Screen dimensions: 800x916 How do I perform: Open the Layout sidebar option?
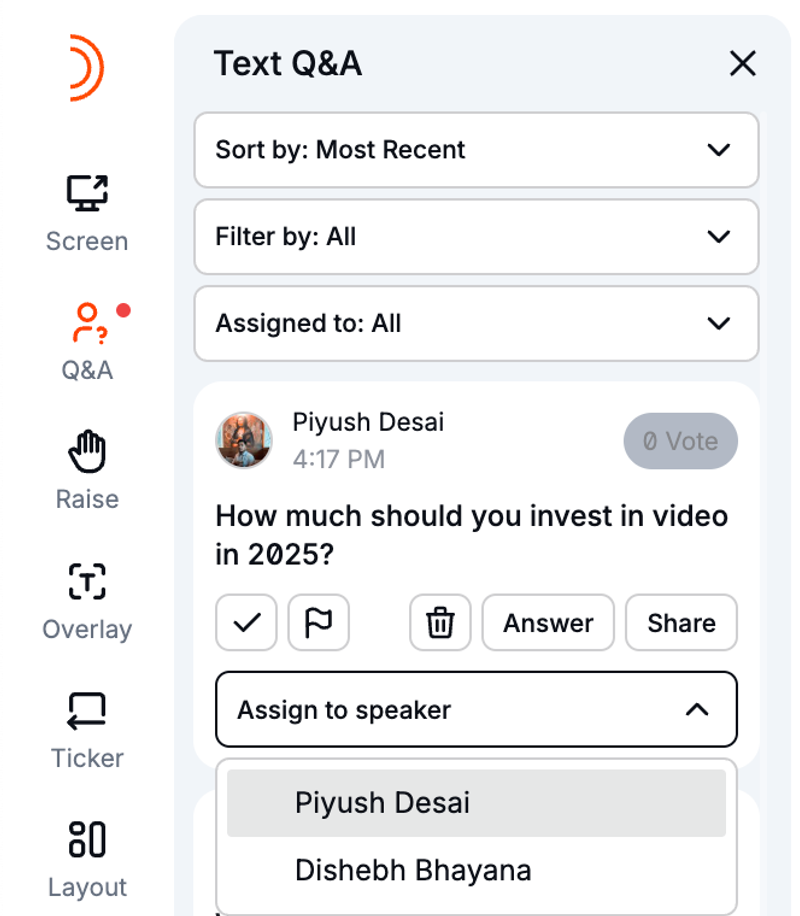(x=87, y=856)
